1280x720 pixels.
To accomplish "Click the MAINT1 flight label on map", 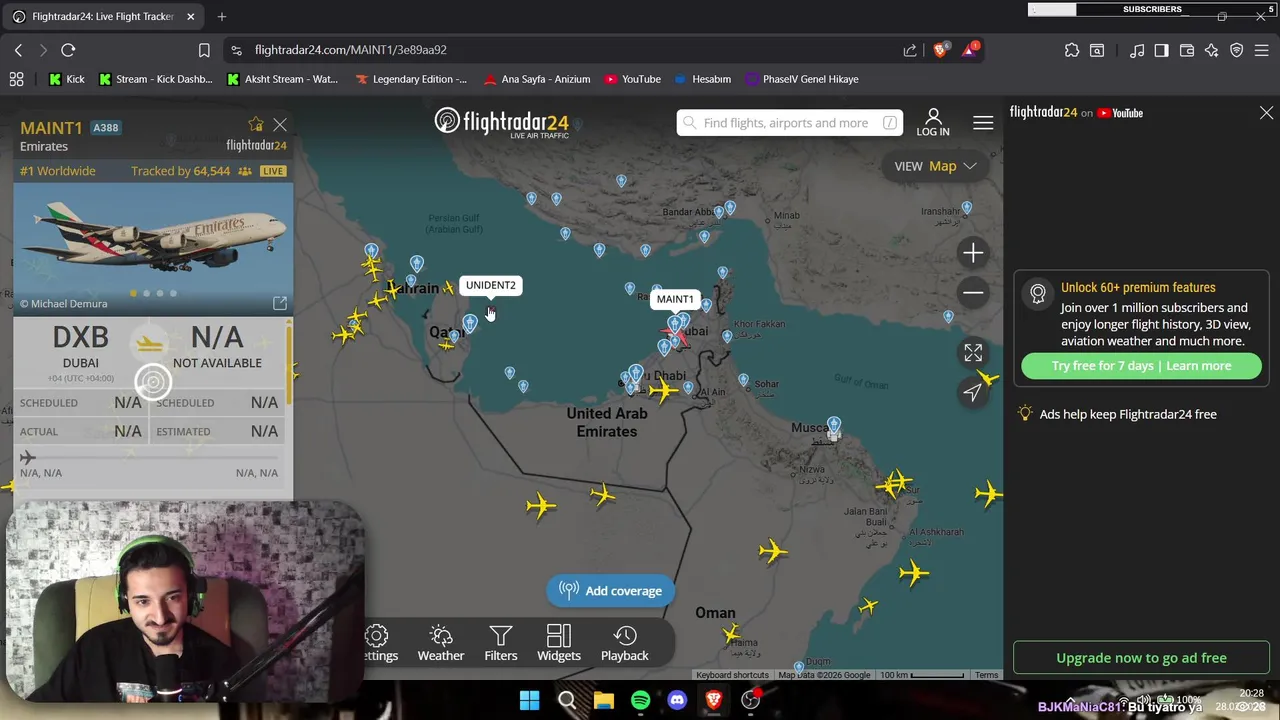I will coord(675,299).
